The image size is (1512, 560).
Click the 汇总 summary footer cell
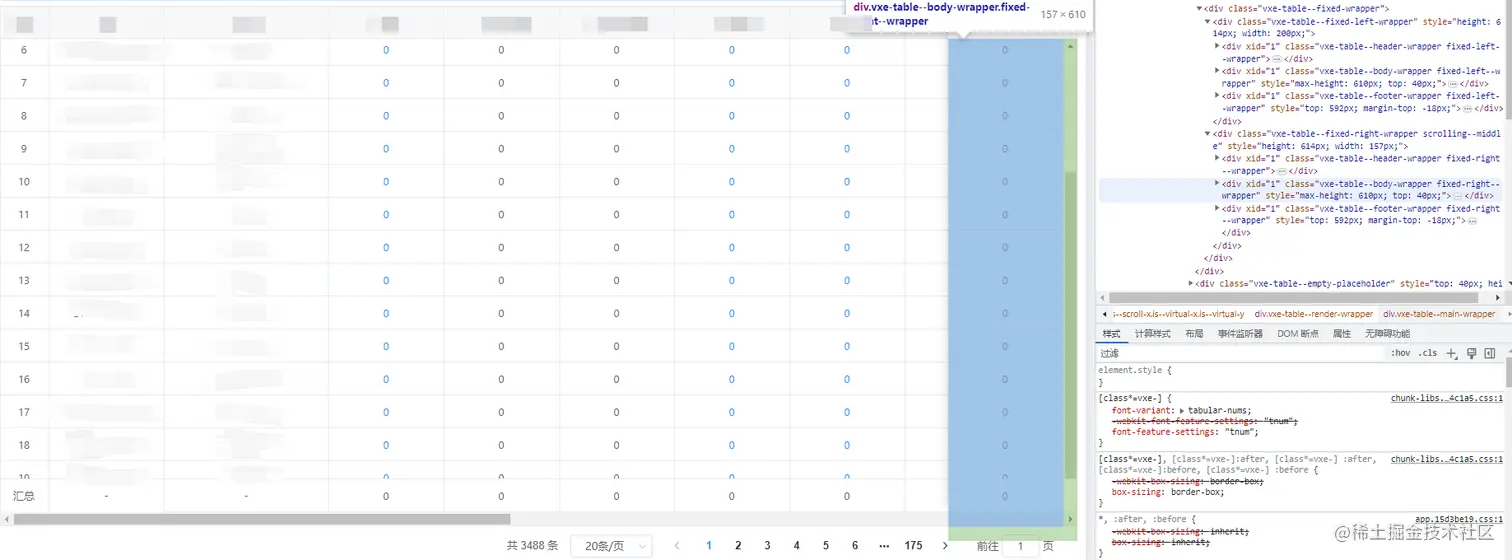pos(24,496)
